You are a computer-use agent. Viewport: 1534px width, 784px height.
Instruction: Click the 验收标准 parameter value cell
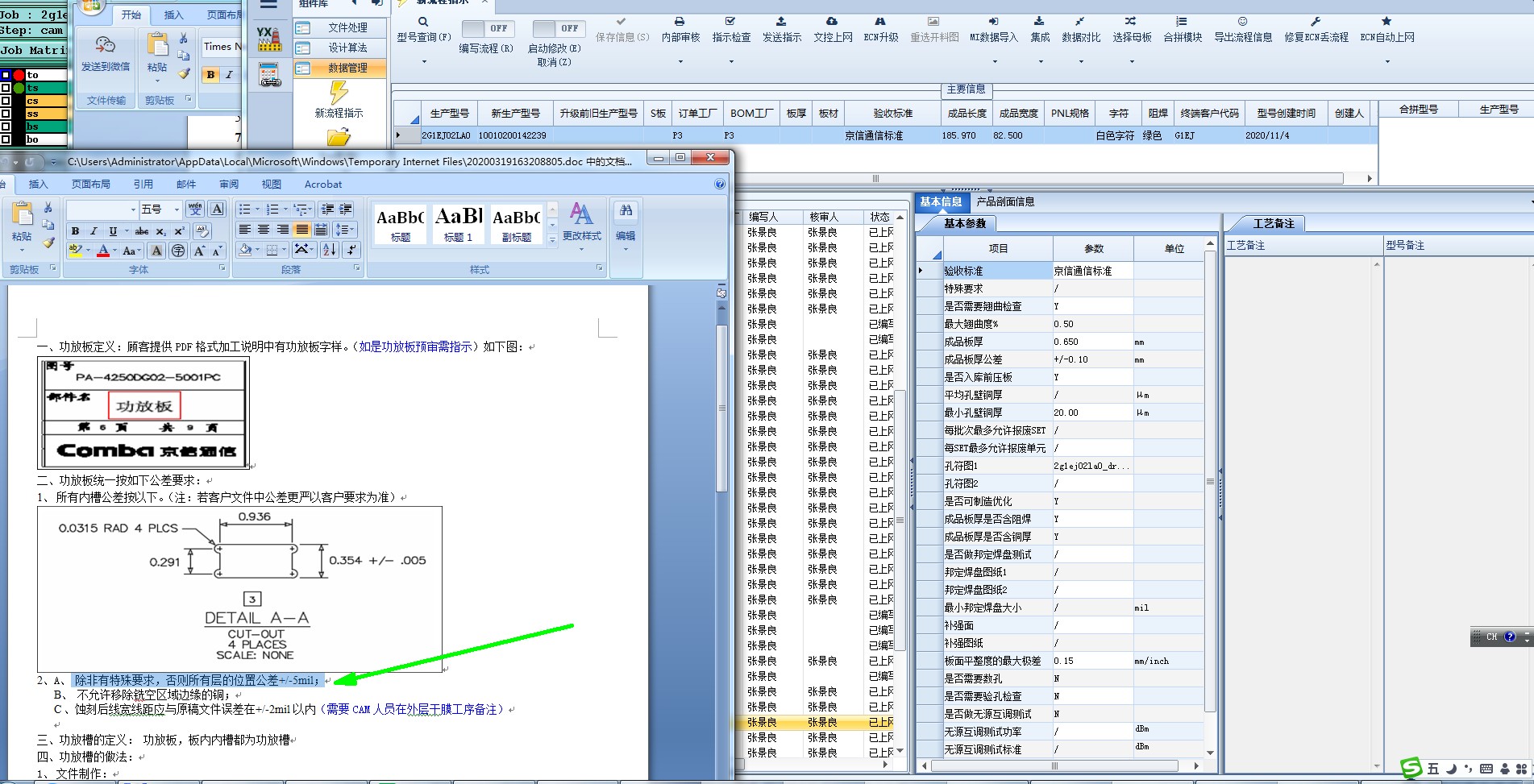tap(1092, 271)
